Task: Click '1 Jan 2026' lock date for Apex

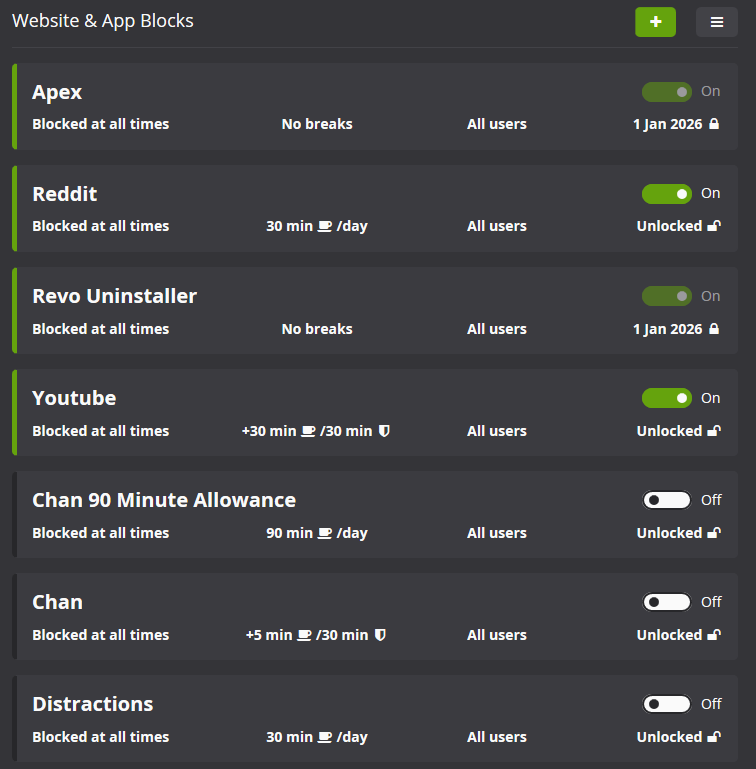Action: [x=668, y=124]
